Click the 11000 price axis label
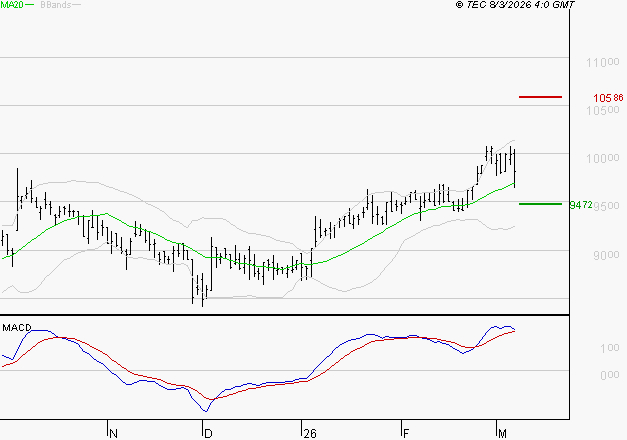The height and width of the screenshot is (440, 627). 603,62
